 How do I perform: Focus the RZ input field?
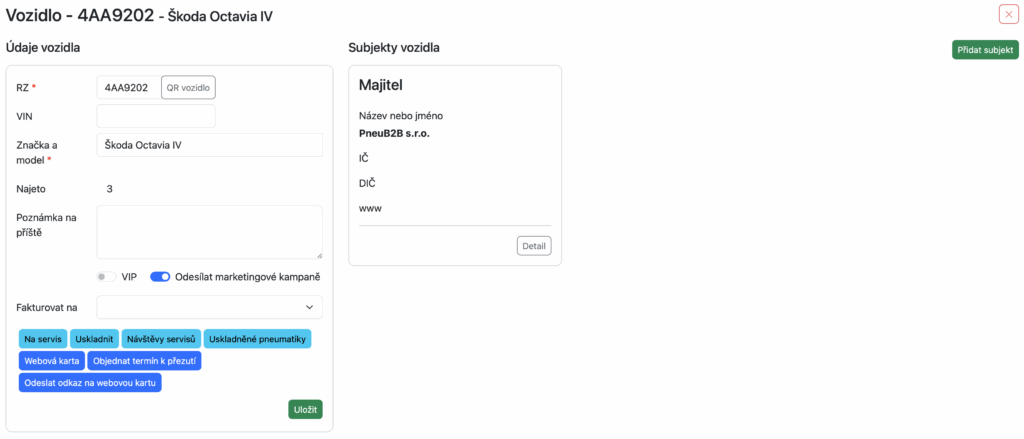tap(128, 88)
